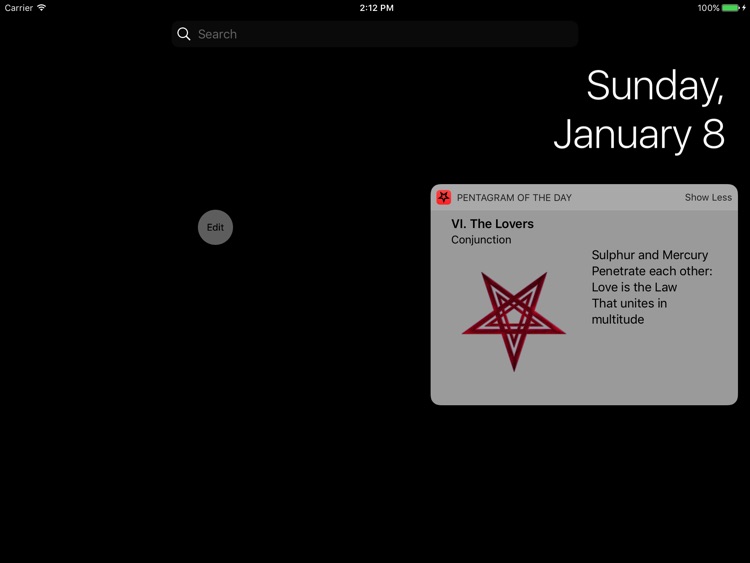
Task: Open the Pentagram of the Day app icon
Action: click(x=444, y=197)
